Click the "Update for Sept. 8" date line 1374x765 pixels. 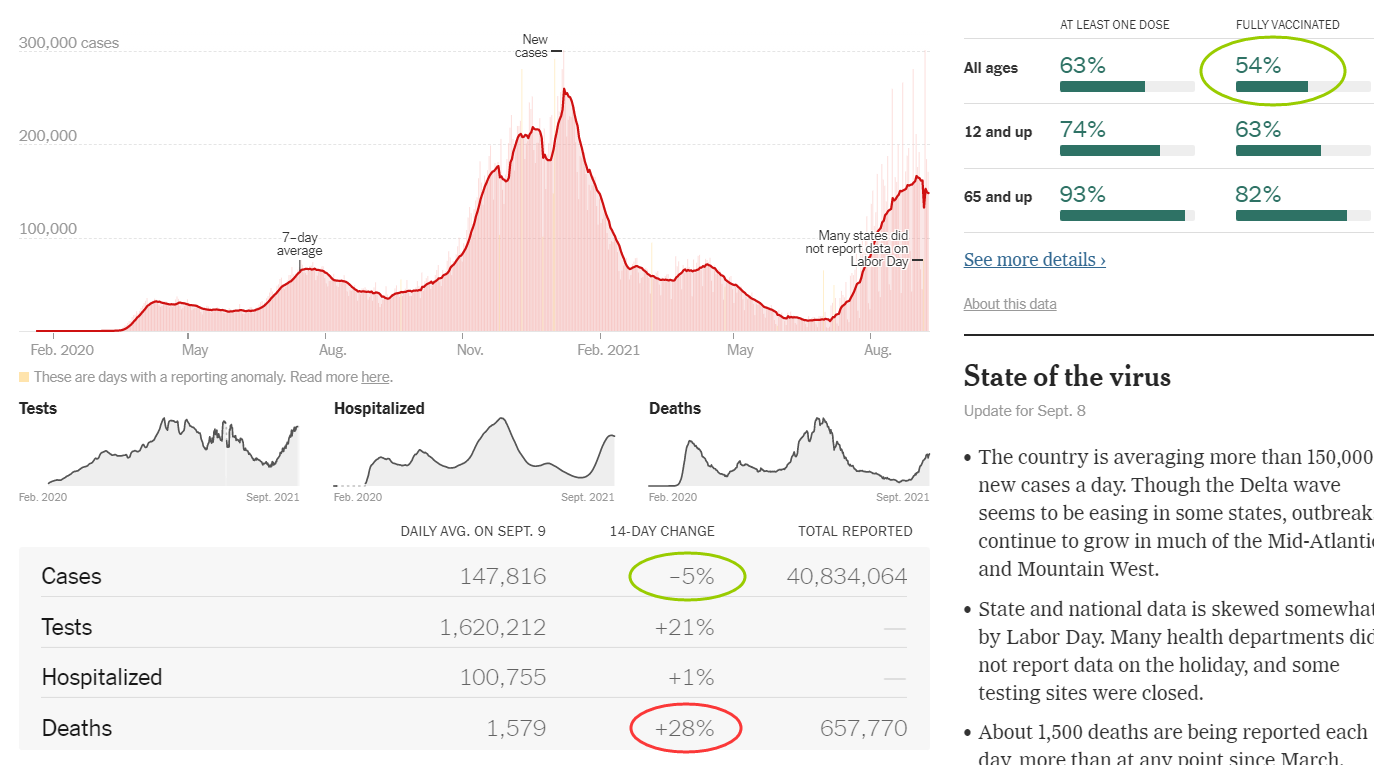click(1025, 411)
